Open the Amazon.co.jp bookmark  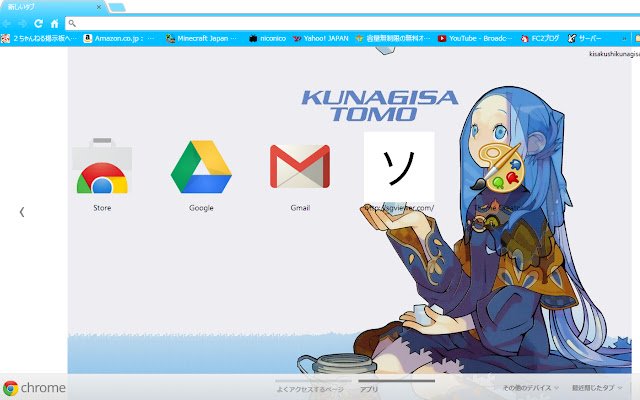click(119, 38)
